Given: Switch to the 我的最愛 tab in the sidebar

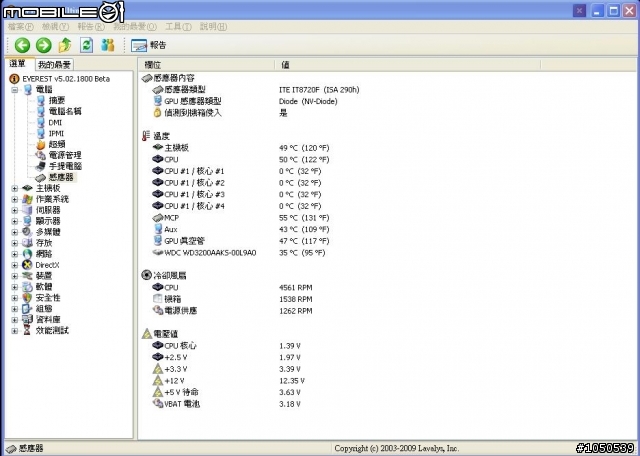Looking at the screenshot, I should [54, 64].
